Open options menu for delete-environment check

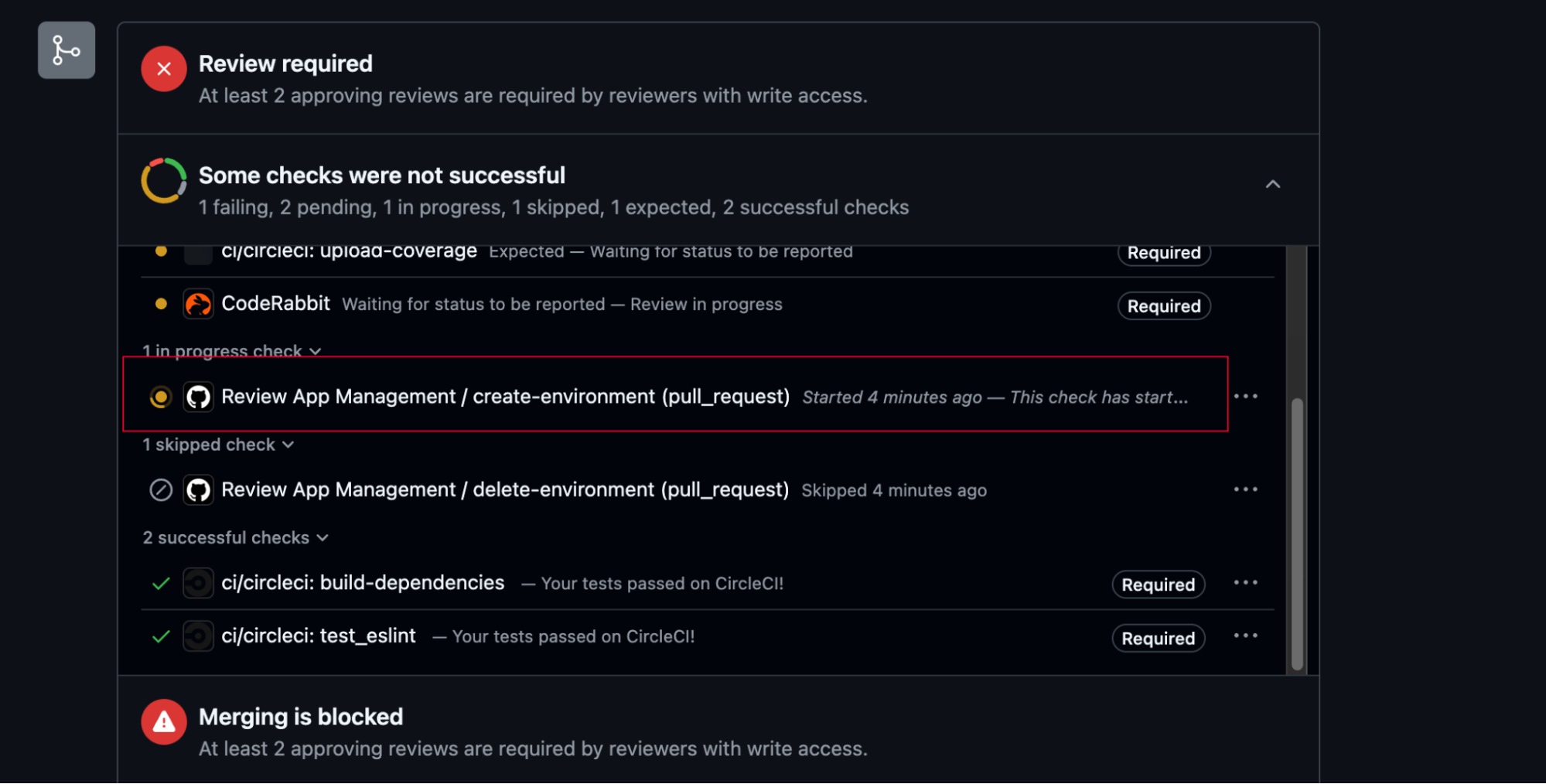[x=1245, y=489]
